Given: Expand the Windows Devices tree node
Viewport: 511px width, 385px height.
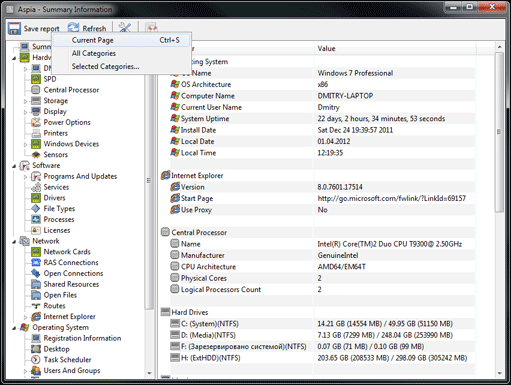Looking at the screenshot, I should coord(26,144).
